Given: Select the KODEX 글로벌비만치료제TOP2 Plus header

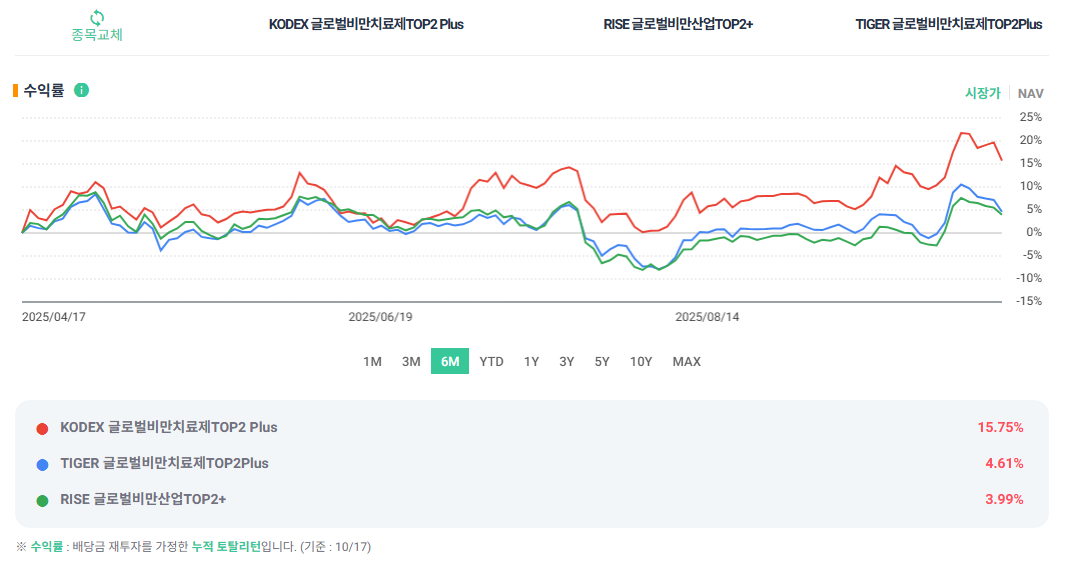Looking at the screenshot, I should 366,24.
